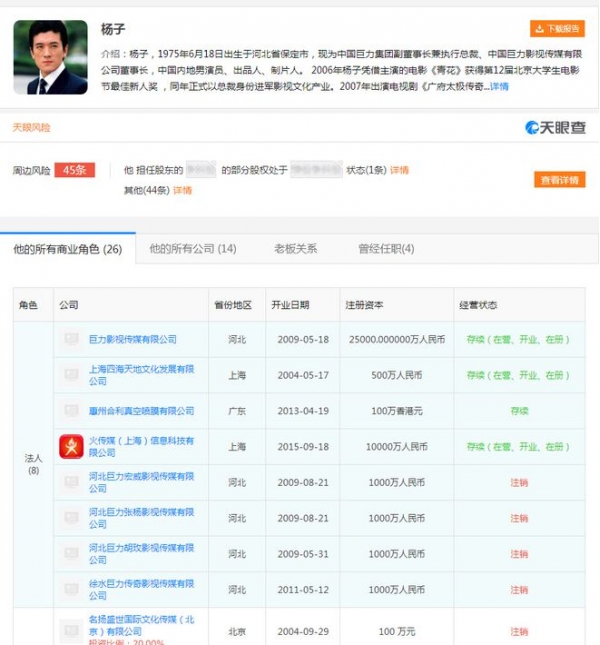Click placeholder logo beside 河北巨力胡玫影视传媒
This screenshot has height=645, width=600.
click(x=71, y=554)
